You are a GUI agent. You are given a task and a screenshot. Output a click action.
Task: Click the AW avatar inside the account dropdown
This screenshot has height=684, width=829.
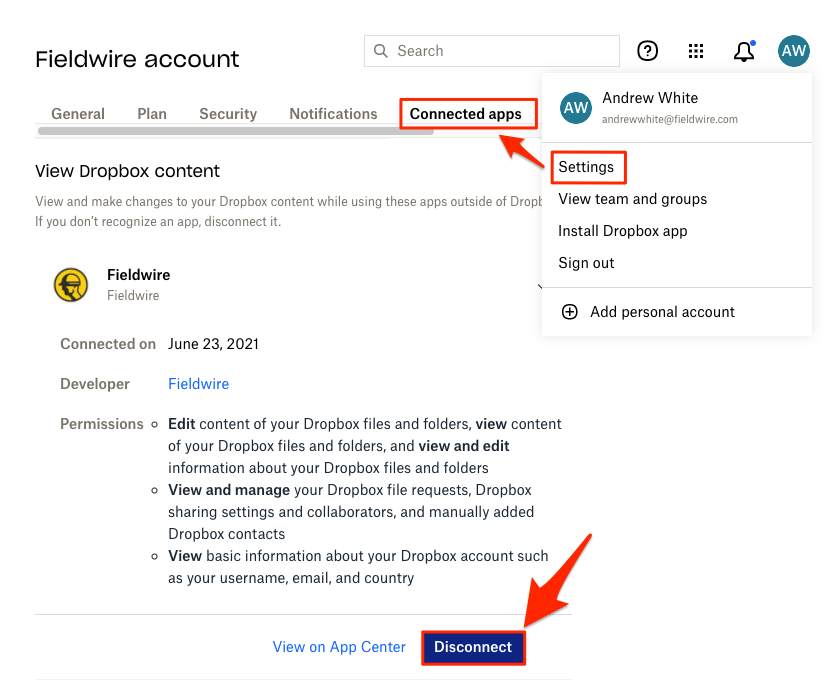[x=576, y=108]
